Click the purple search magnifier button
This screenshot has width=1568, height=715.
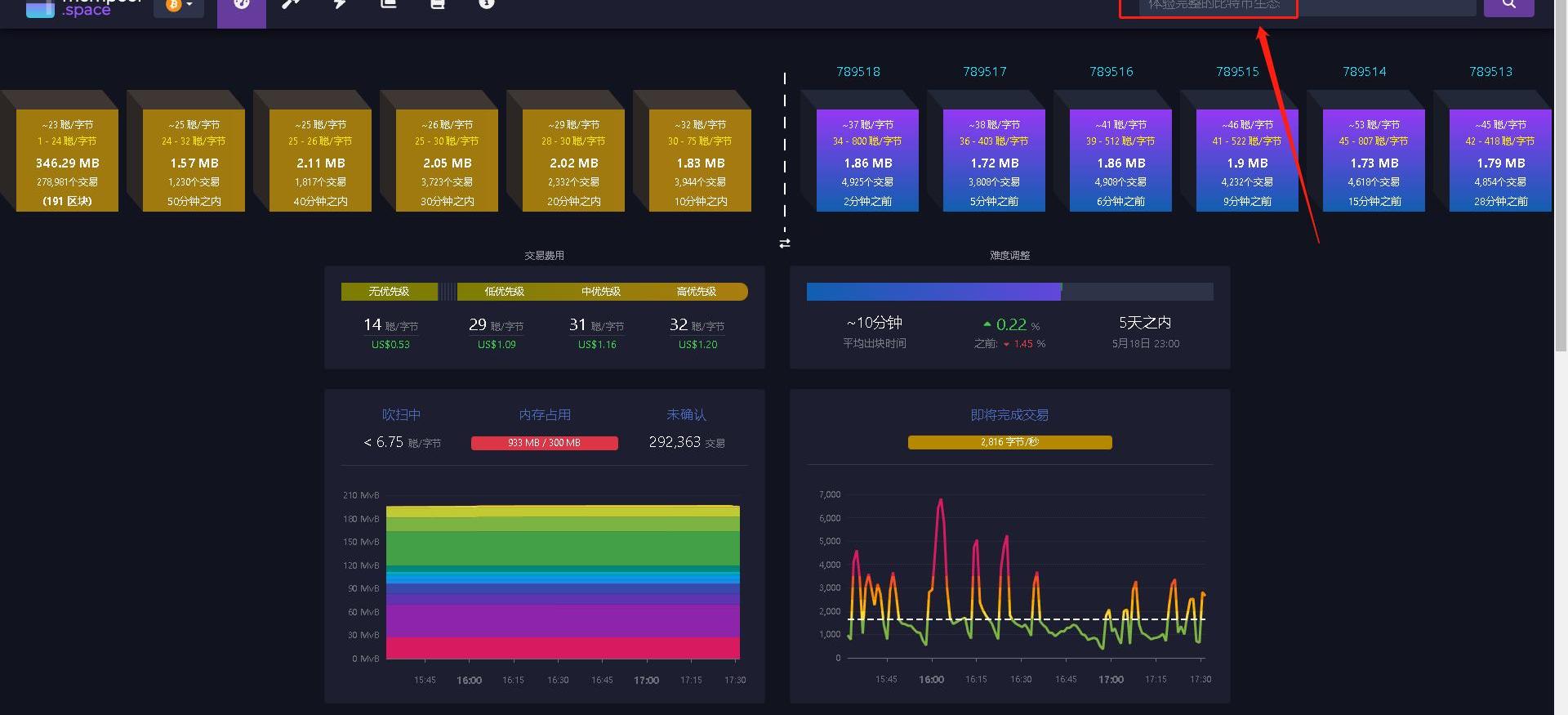(1508, 6)
